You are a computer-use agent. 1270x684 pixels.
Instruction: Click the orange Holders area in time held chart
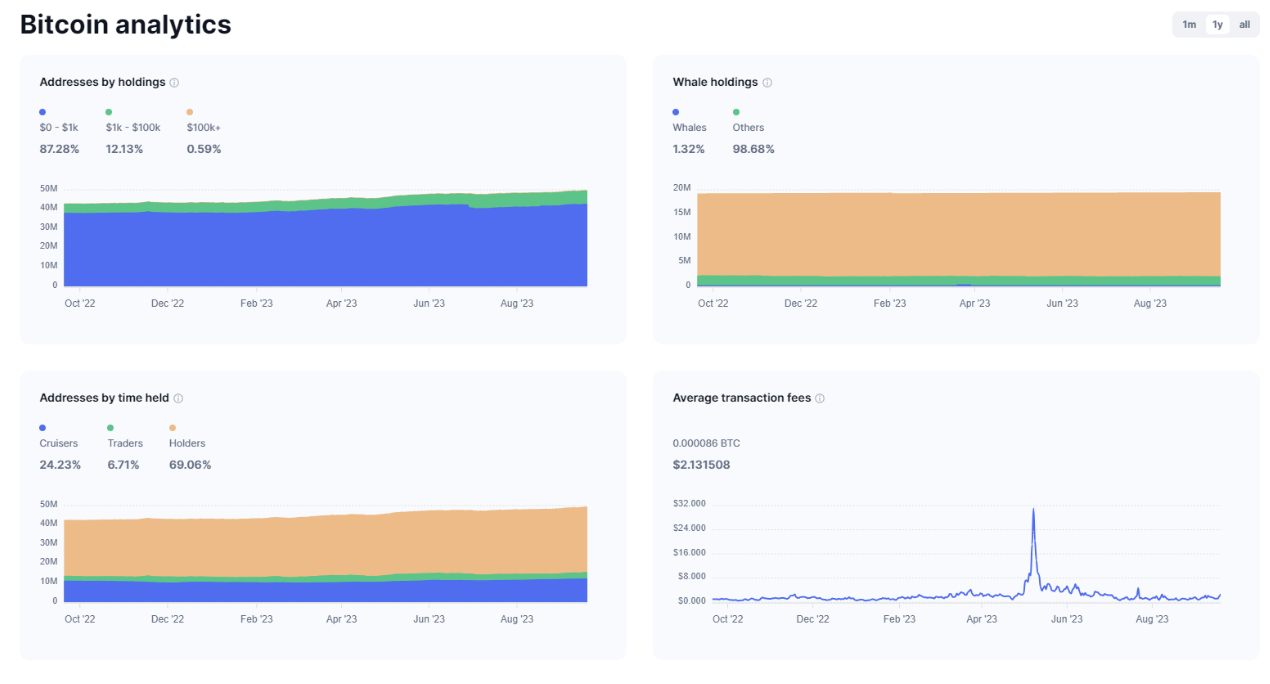tap(325, 544)
